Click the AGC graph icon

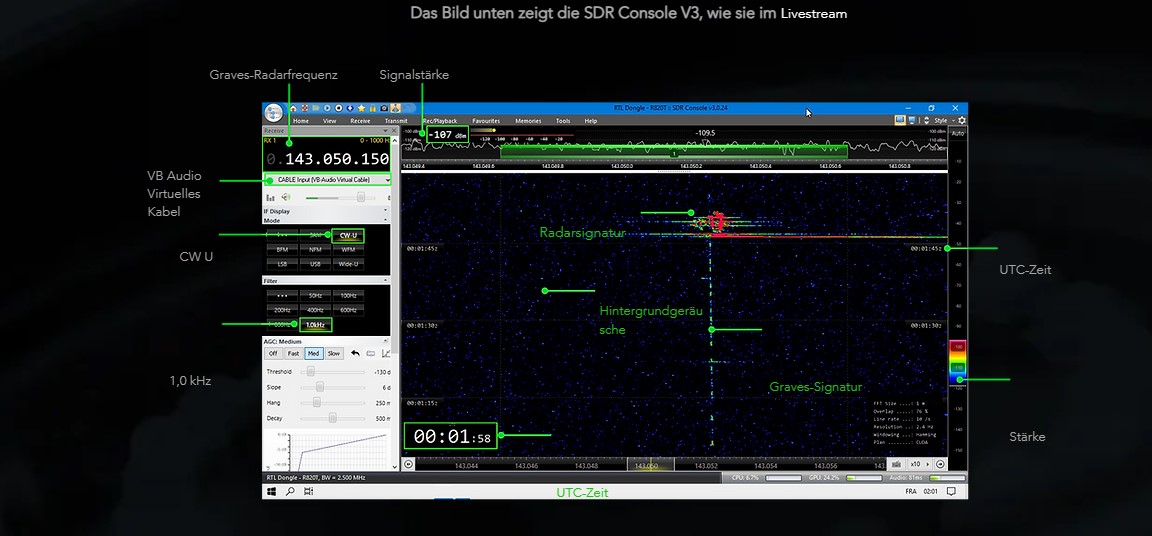(386, 353)
